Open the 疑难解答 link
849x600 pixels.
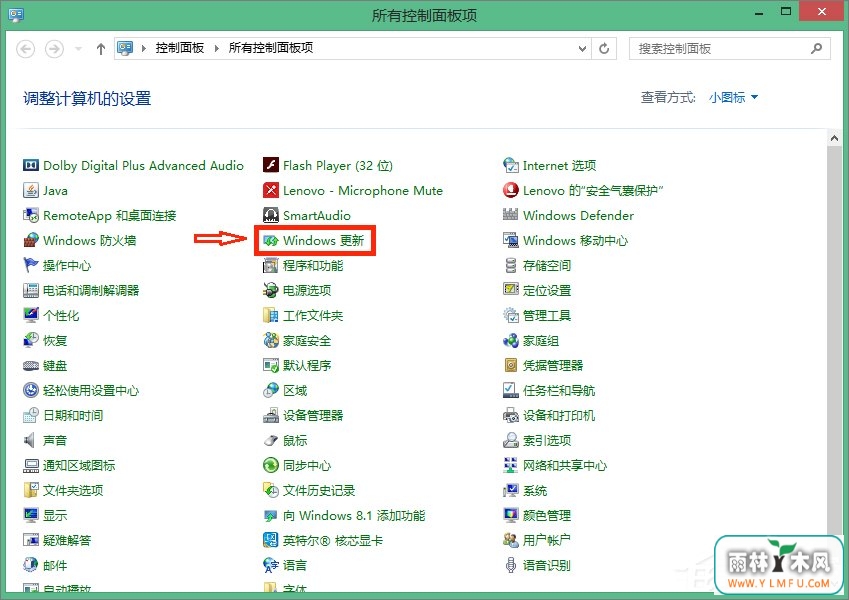click(x=67, y=540)
